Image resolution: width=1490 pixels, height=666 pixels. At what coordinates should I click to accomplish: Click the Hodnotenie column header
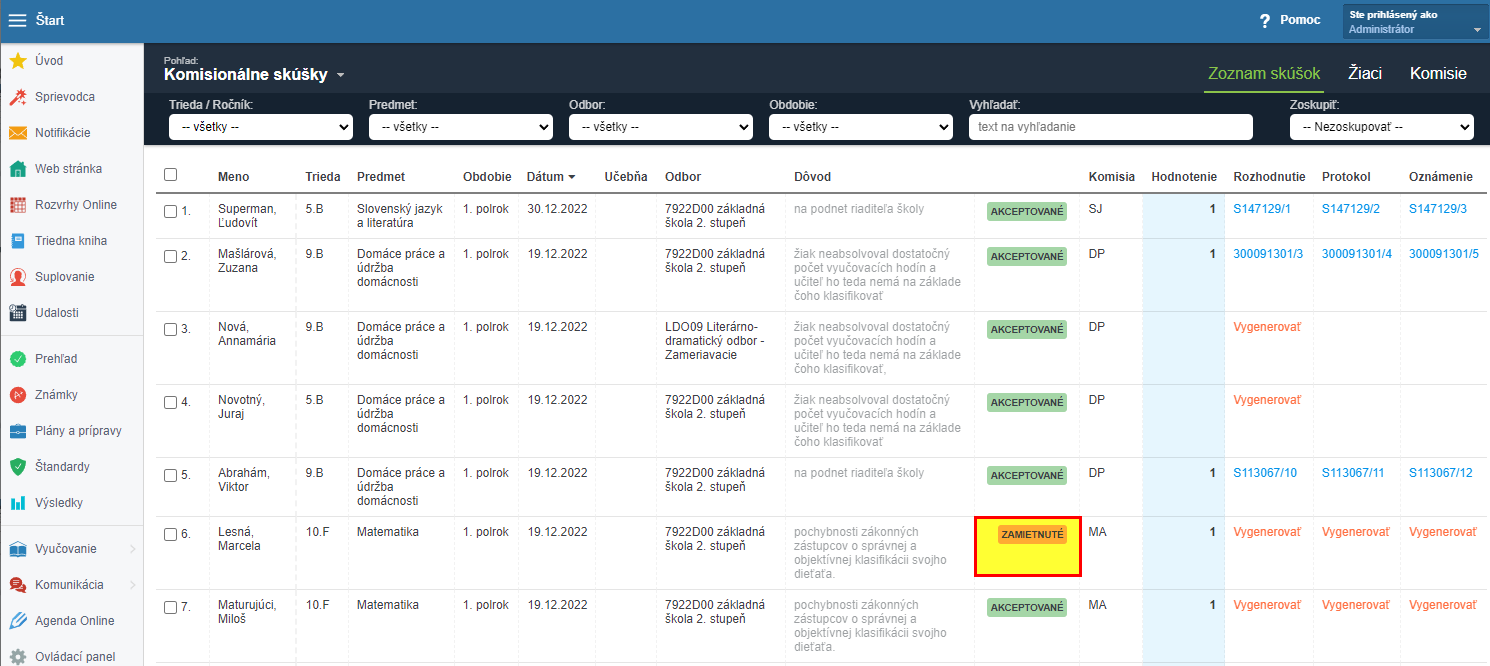coord(1184,177)
